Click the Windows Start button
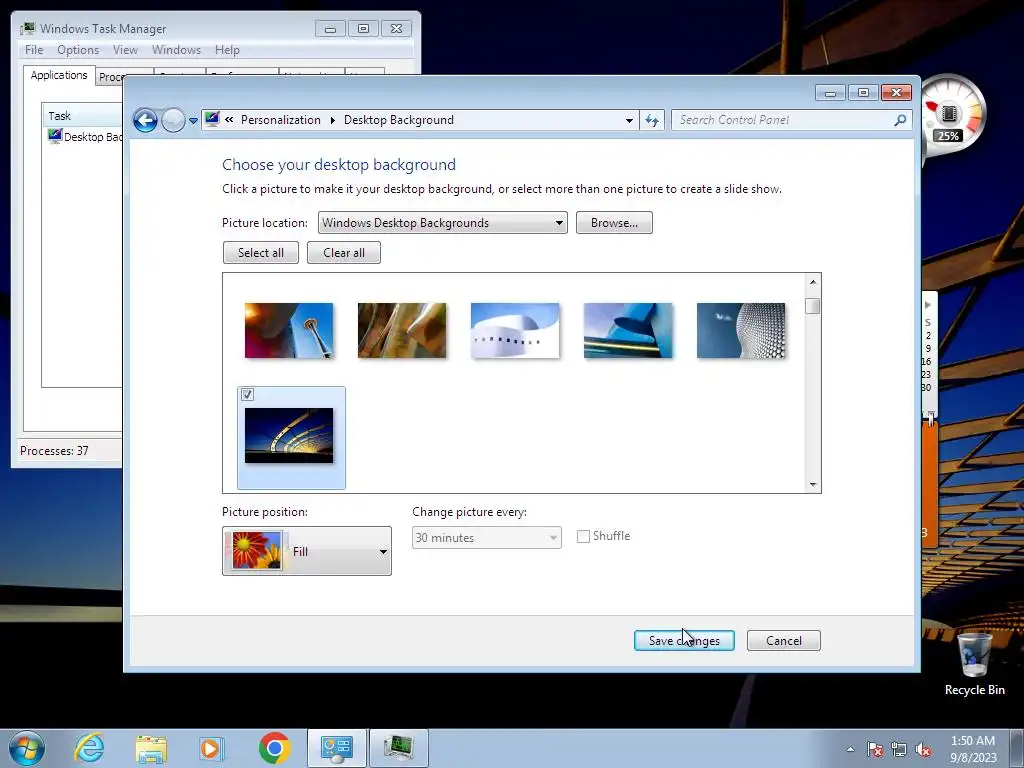 pyautogui.click(x=27, y=748)
